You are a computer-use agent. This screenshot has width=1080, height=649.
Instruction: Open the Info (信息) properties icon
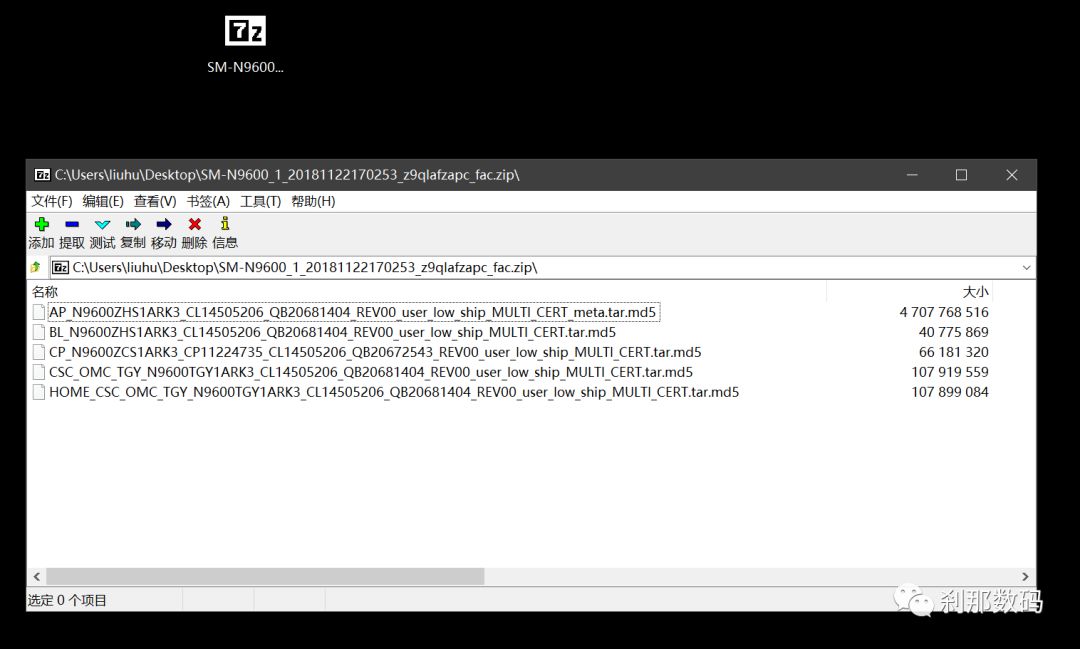pos(225,225)
